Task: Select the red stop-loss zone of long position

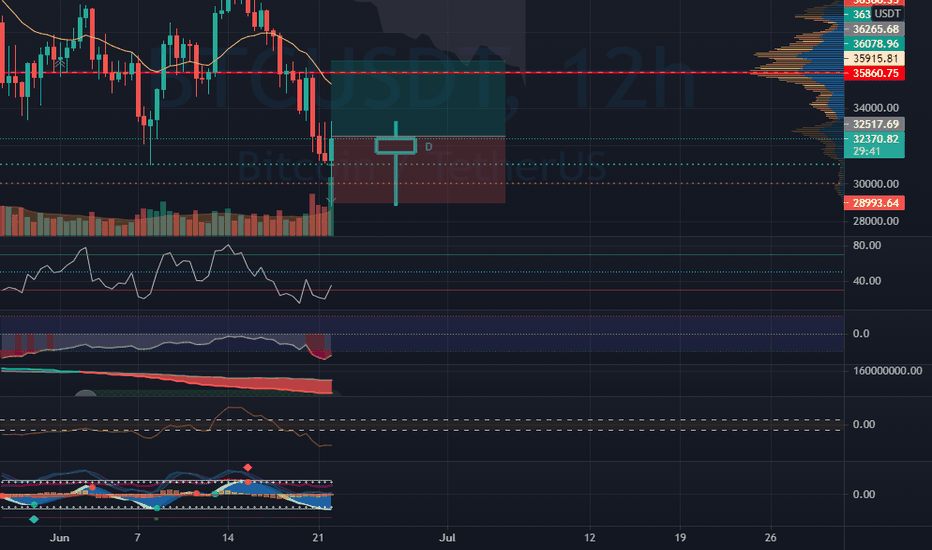Action: coord(418,170)
